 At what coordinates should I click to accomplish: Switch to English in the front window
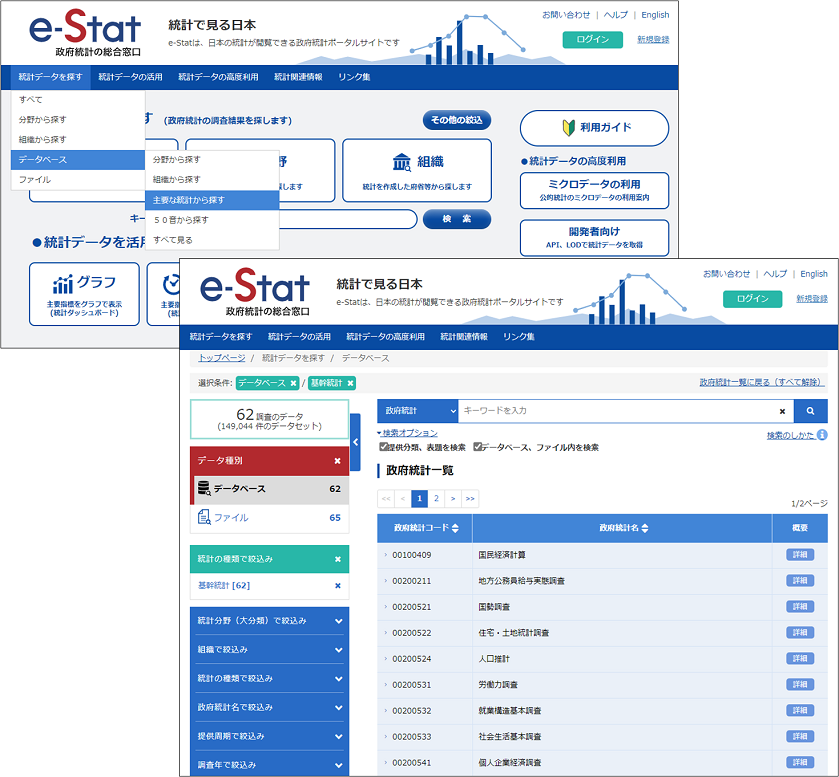pos(814,274)
